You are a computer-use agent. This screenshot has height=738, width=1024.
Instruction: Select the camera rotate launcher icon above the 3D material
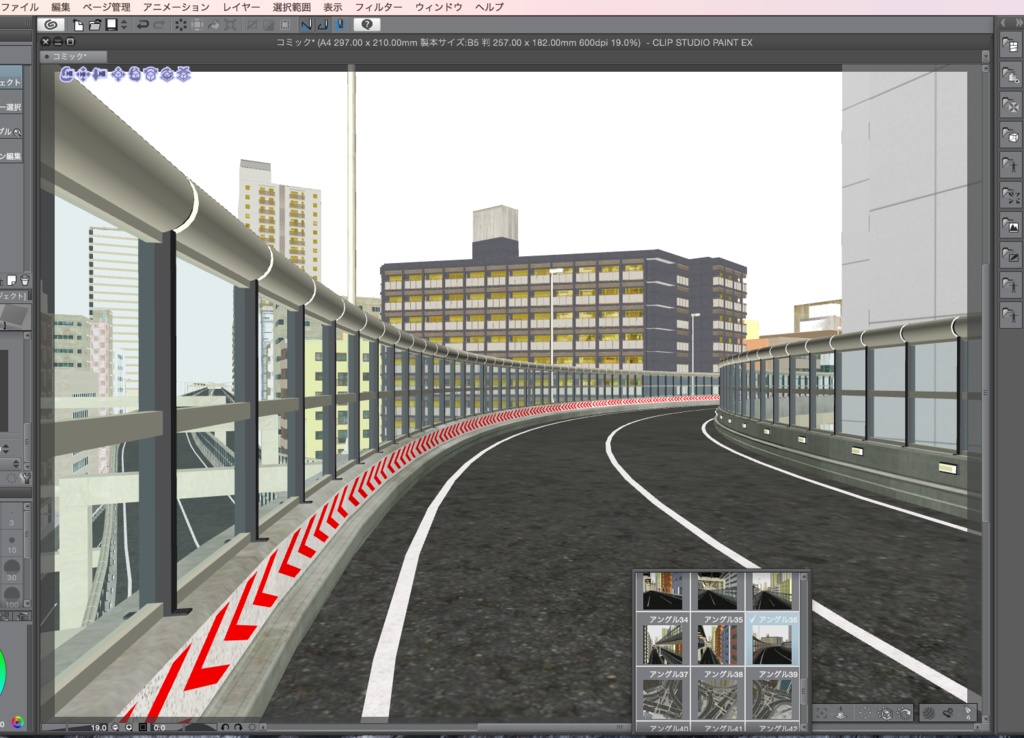pos(67,76)
